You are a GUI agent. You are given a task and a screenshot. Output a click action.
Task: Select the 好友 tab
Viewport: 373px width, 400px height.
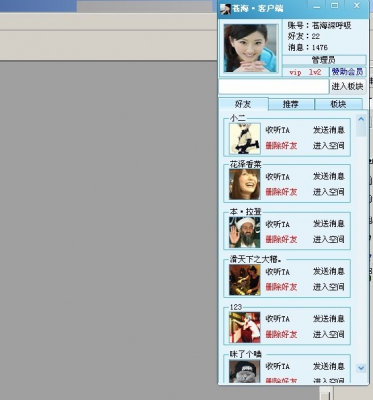[243, 104]
